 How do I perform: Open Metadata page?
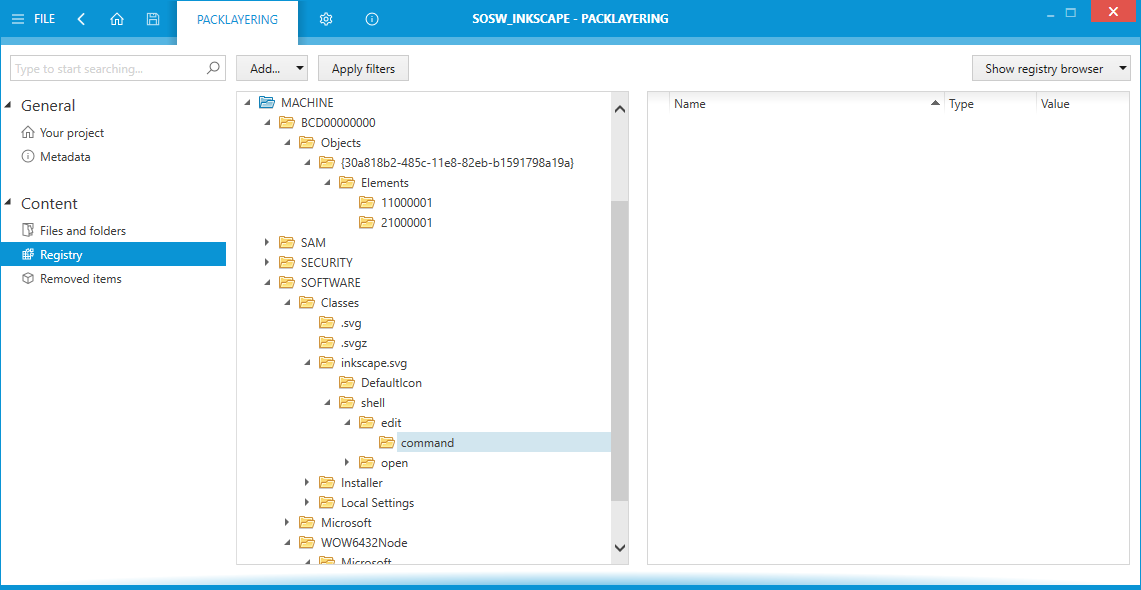(65, 156)
